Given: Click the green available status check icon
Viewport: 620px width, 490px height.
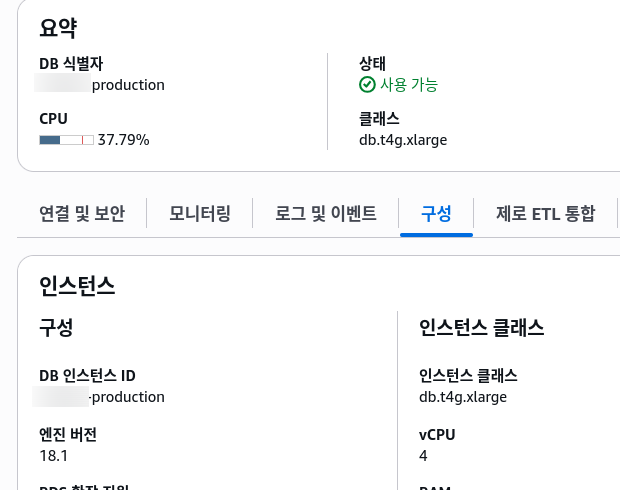Looking at the screenshot, I should pos(367,85).
